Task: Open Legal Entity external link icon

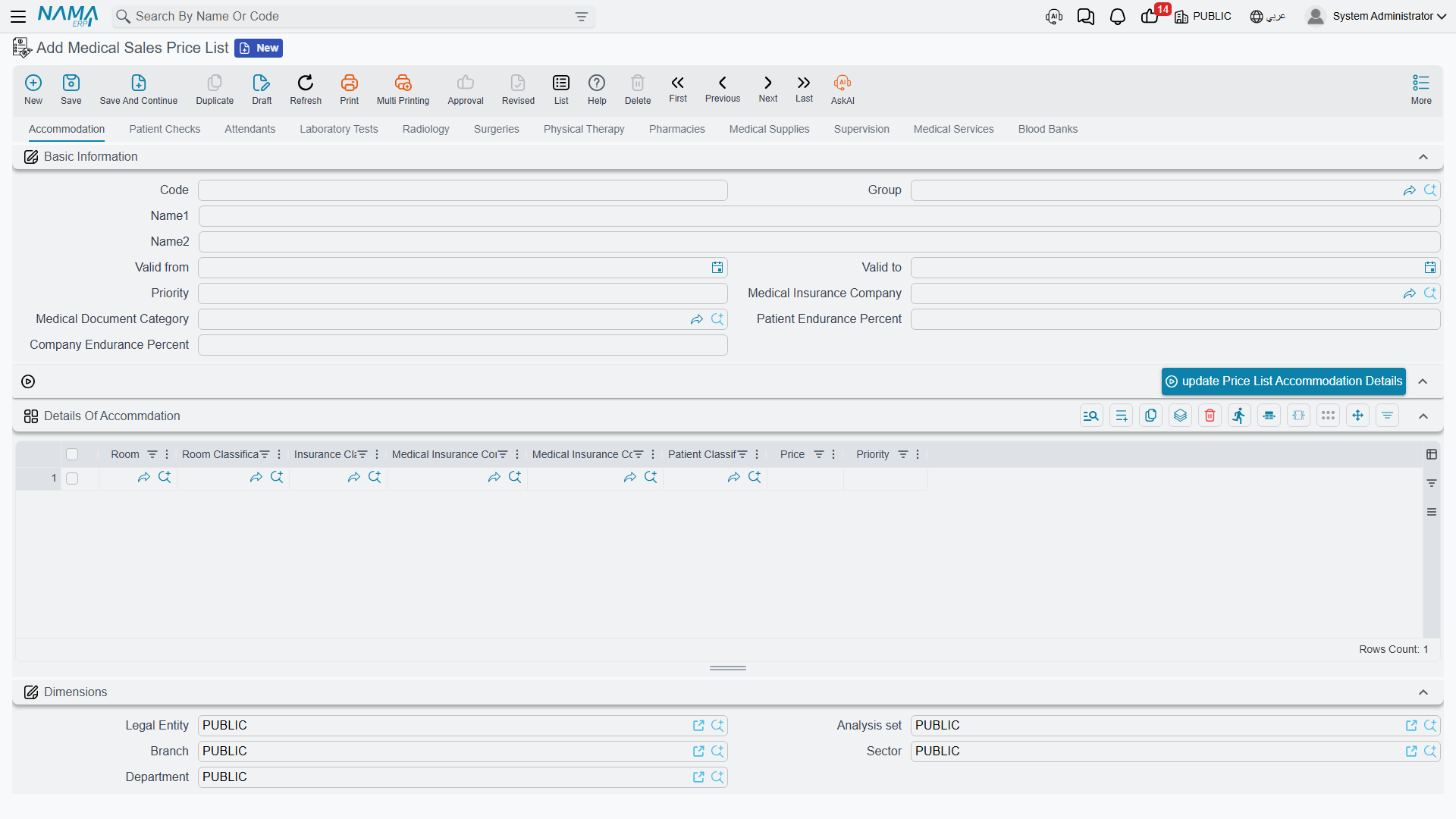Action: [x=698, y=726]
